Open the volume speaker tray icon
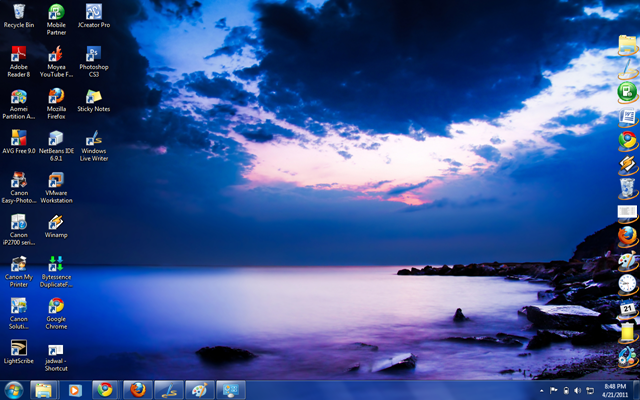Screen dimensions: 640x400 click(x=578, y=391)
